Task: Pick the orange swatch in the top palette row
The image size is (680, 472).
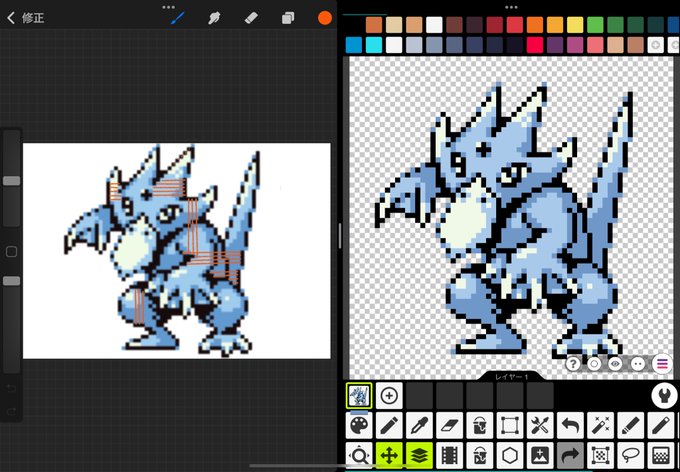Action: click(x=535, y=25)
